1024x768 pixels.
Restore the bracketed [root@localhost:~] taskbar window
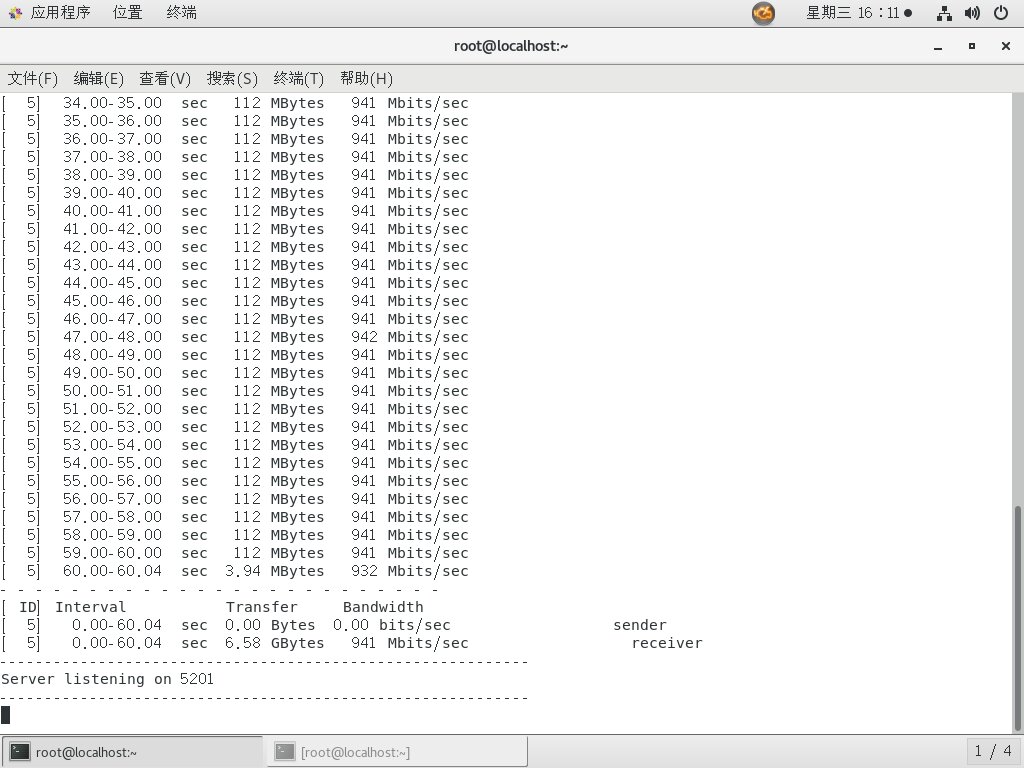point(397,752)
